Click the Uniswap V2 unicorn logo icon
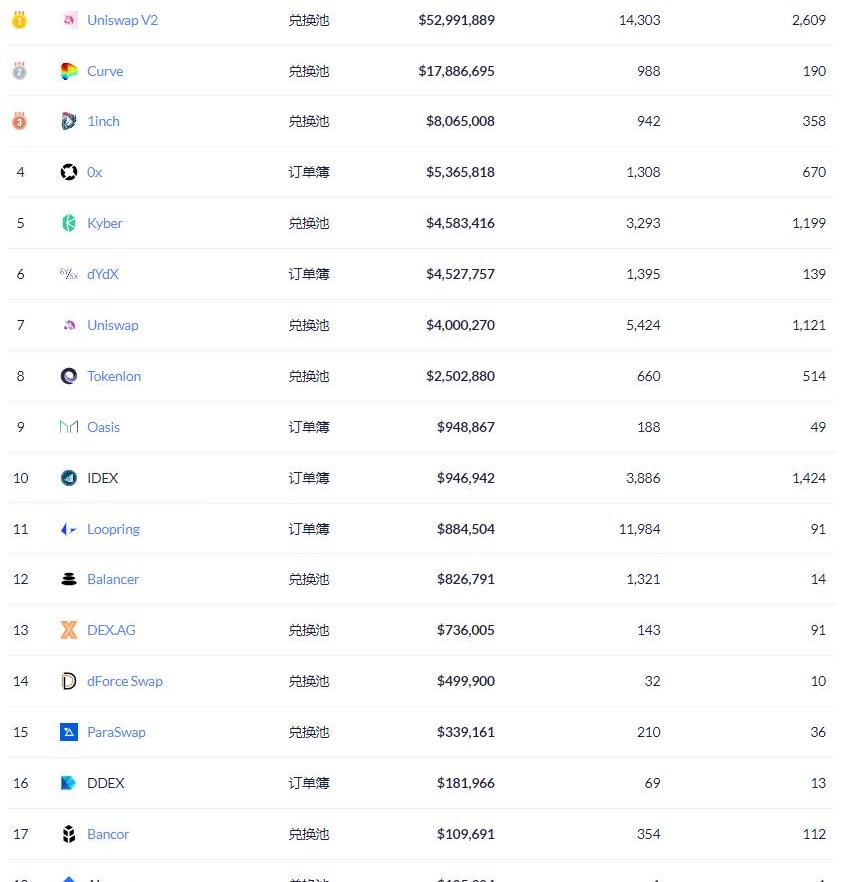Viewport: 850px width, 882px height. pos(69,20)
